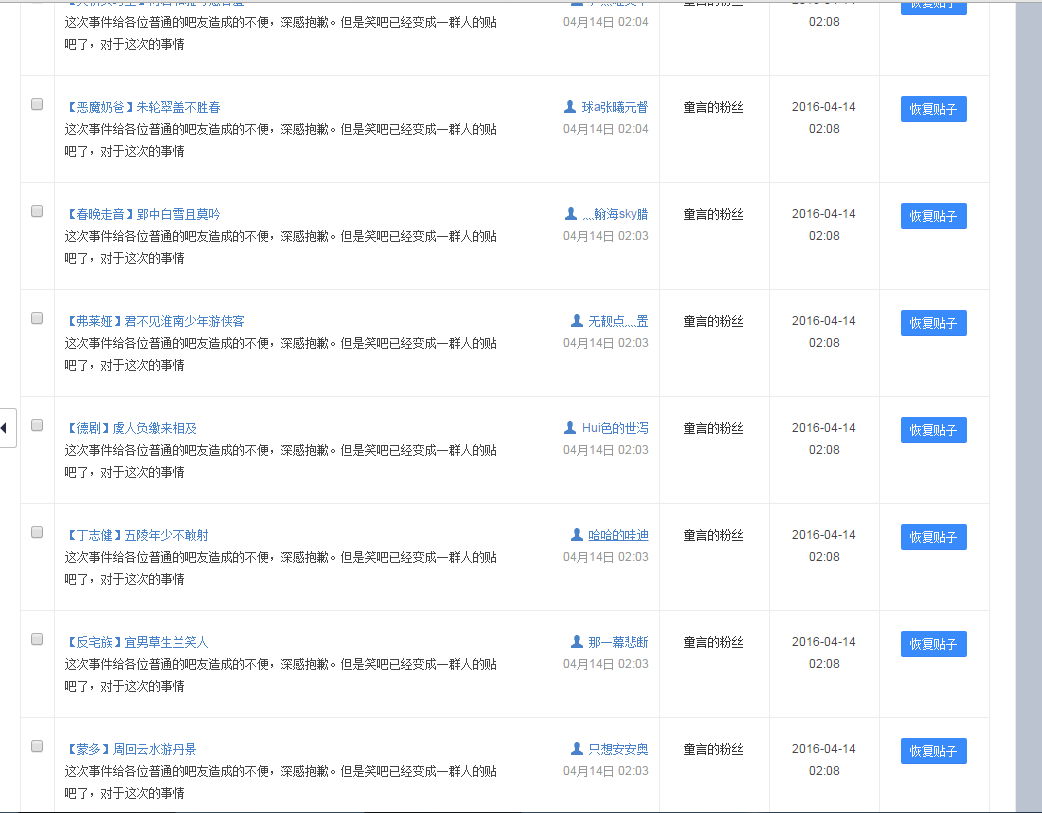Restore the 【恶魔奶爸】朱轮翠盖不胜春 post with 恢复贴子
The image size is (1042, 813).
934,109
